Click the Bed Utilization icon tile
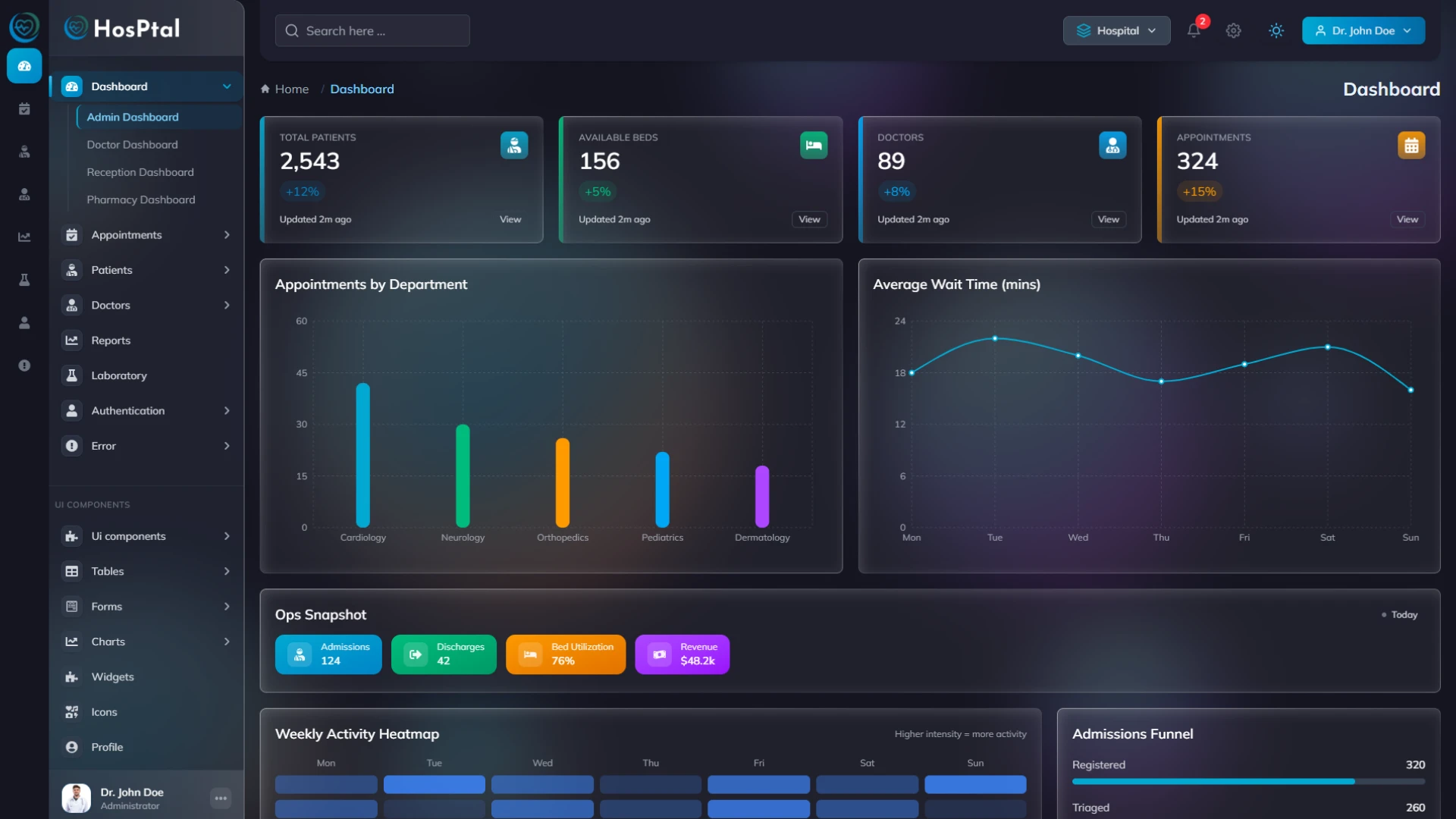The height and width of the screenshot is (819, 1456). (x=530, y=654)
